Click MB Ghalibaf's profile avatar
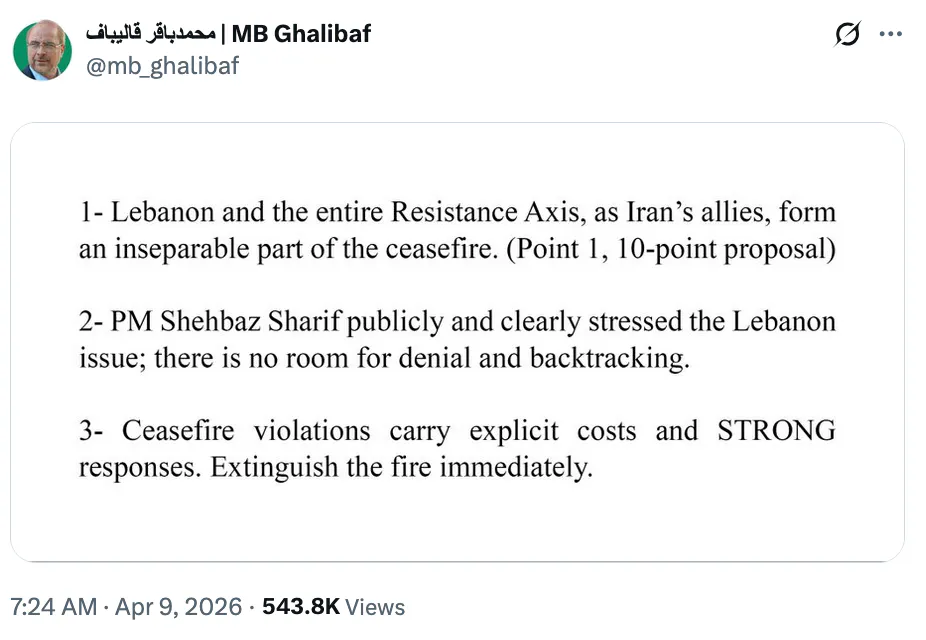The image size is (926, 640). tap(43, 50)
